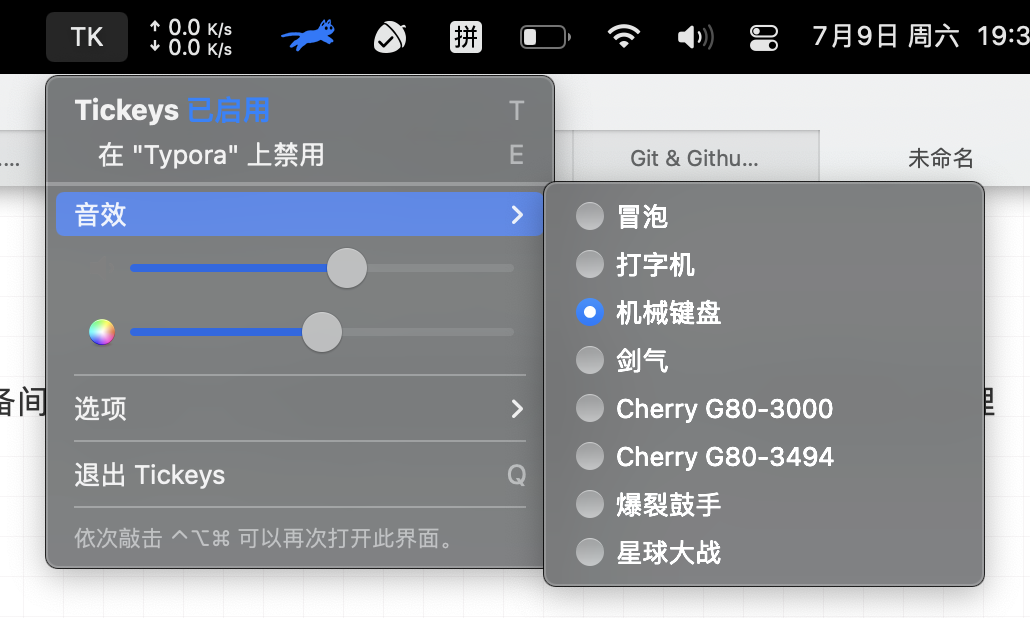Screen dimensions: 1030x618
Task: Choose 在 "Typora" 上禁用 menu entry
Action: tap(300, 155)
